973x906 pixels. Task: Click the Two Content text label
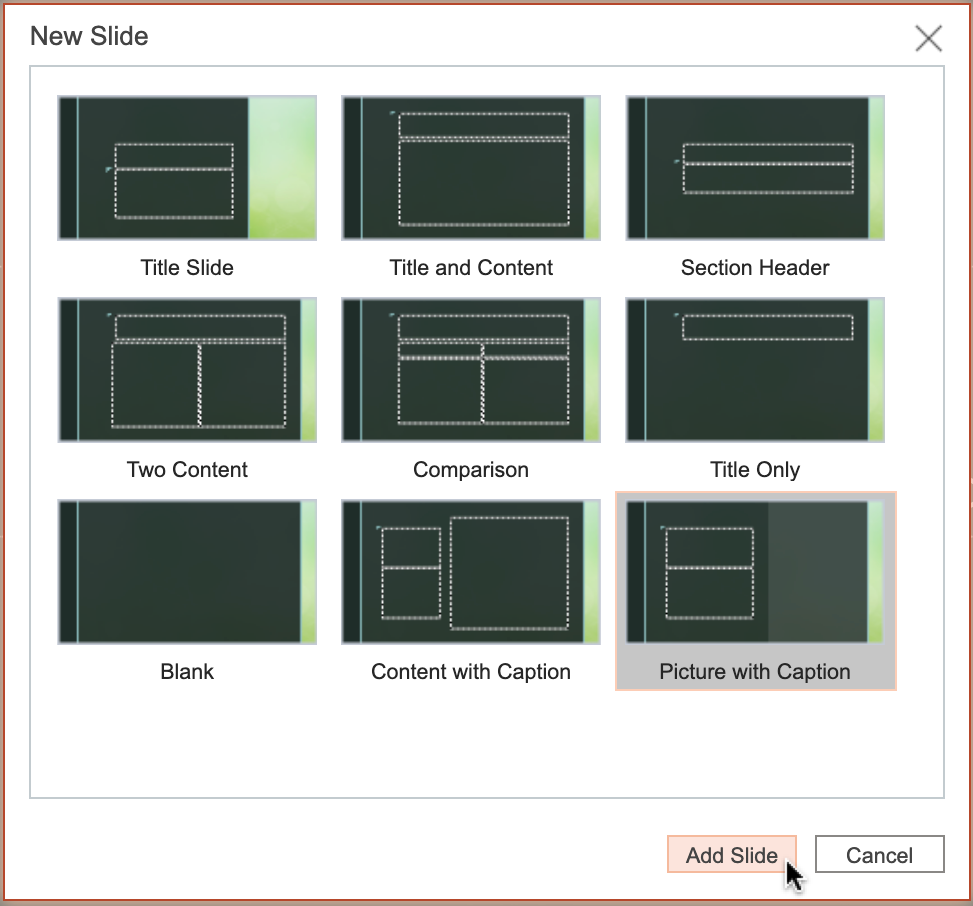click(x=187, y=470)
